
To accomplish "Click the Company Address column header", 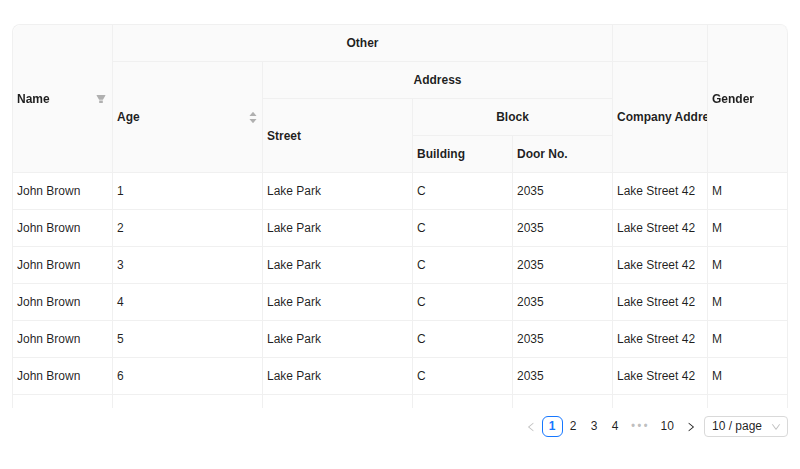I will pyautogui.click(x=660, y=117).
